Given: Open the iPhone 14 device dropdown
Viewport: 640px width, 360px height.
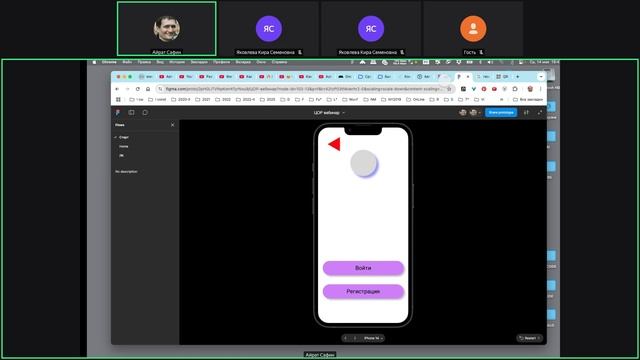Looking at the screenshot, I should [x=373, y=338].
